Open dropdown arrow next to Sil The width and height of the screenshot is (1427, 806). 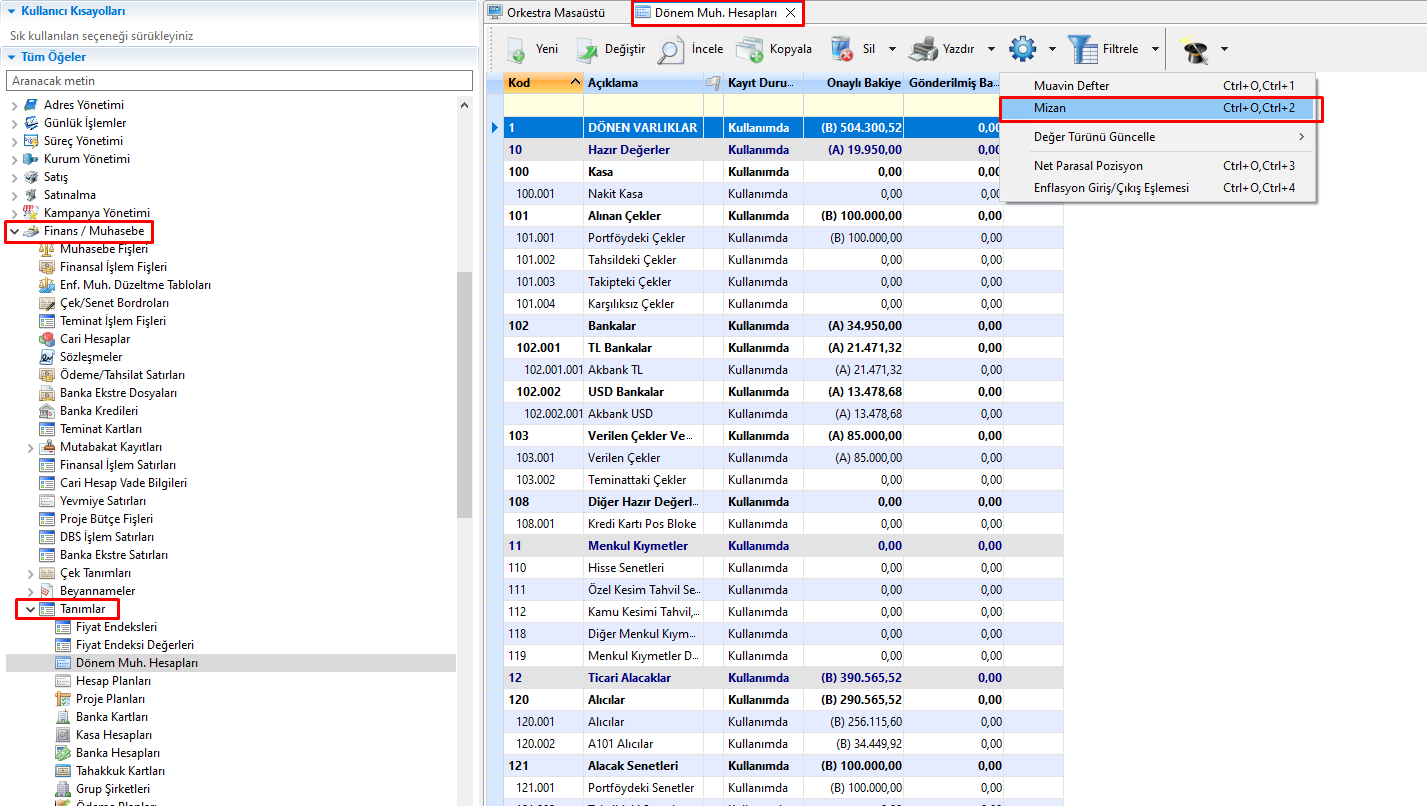[x=892, y=49]
